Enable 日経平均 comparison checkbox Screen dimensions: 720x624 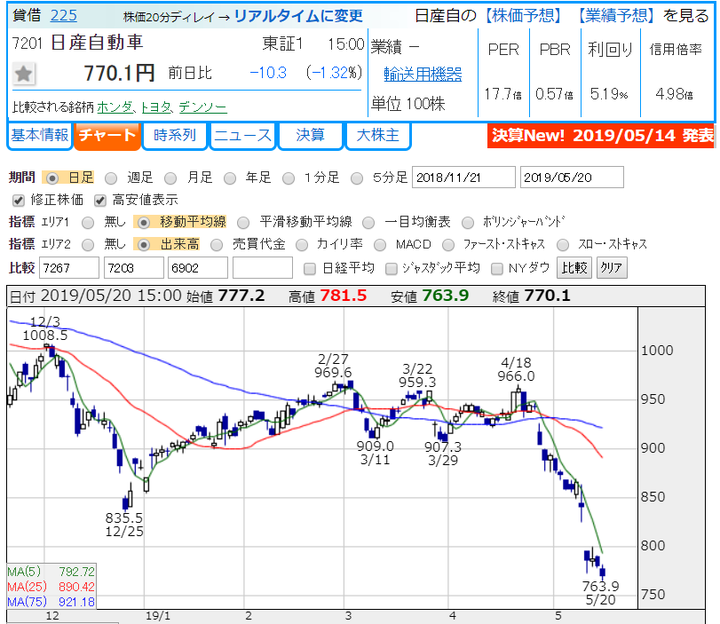310,269
